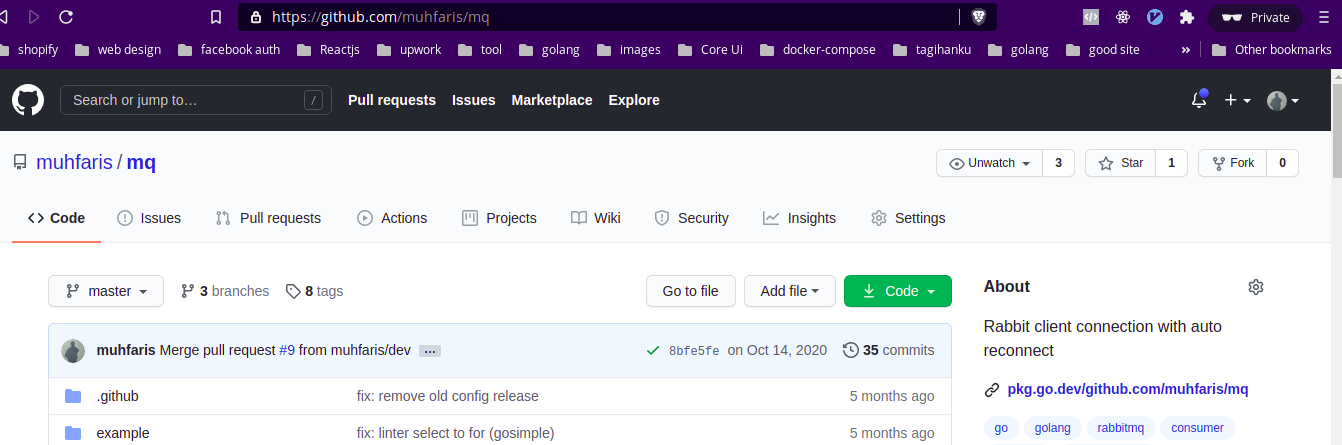The image size is (1342, 445).
Task: Open the Add file dropdown
Action: pyautogui.click(x=790, y=291)
